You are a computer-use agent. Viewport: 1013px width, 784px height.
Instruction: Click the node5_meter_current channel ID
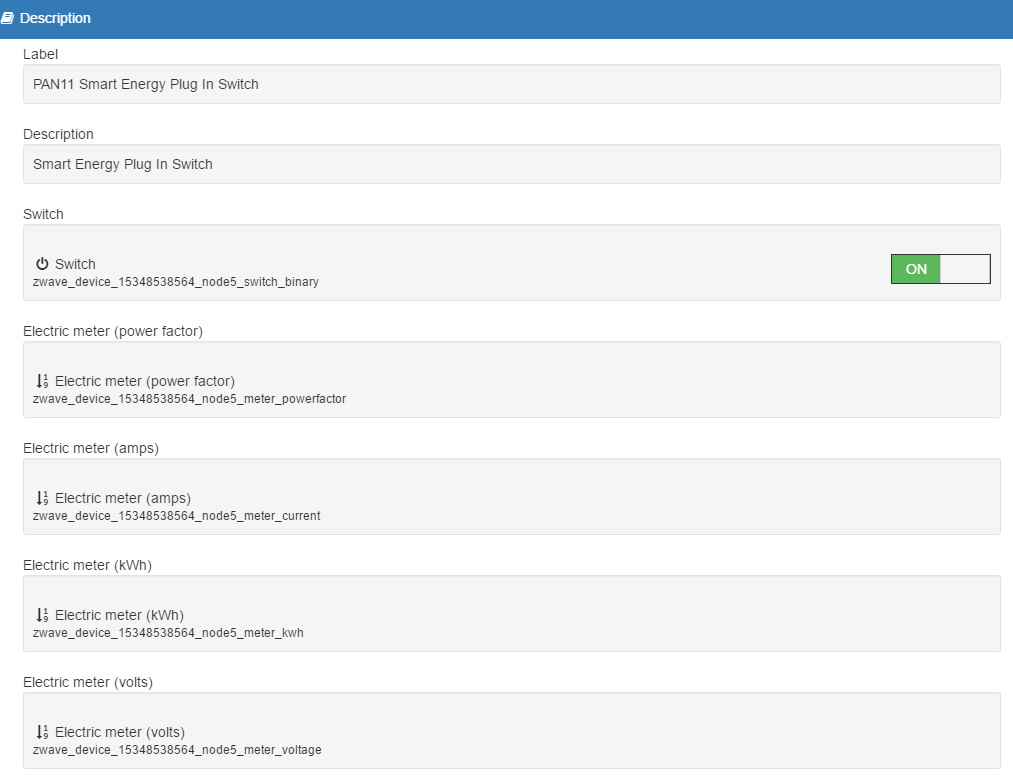176,516
